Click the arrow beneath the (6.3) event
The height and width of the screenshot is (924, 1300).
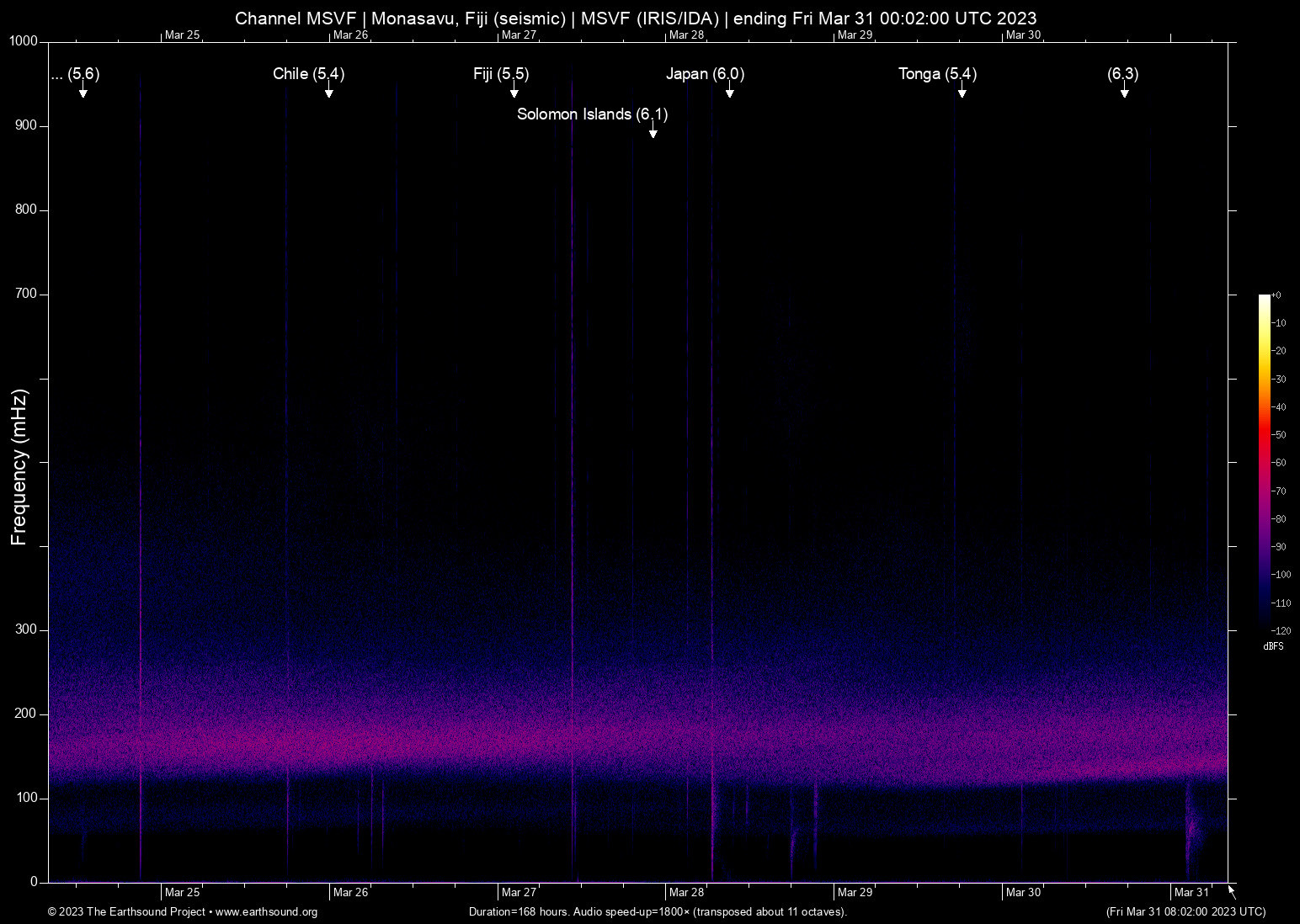[1124, 92]
